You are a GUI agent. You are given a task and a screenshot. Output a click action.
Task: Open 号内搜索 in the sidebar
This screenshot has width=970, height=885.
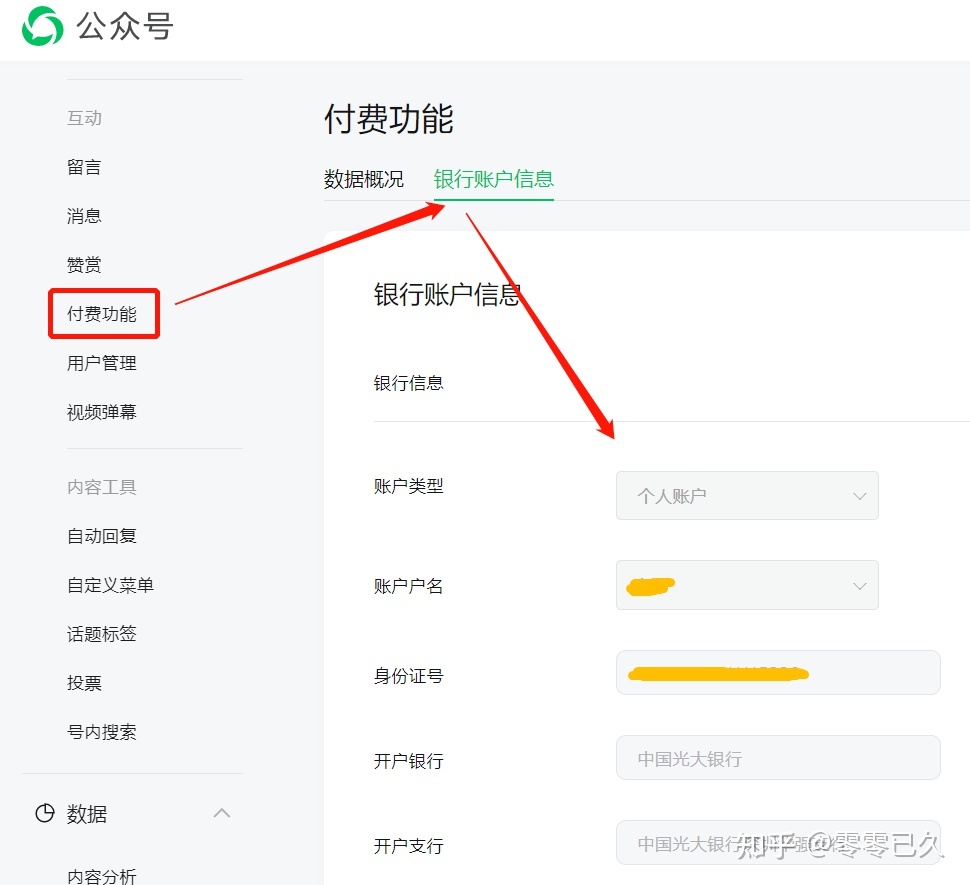[102, 732]
